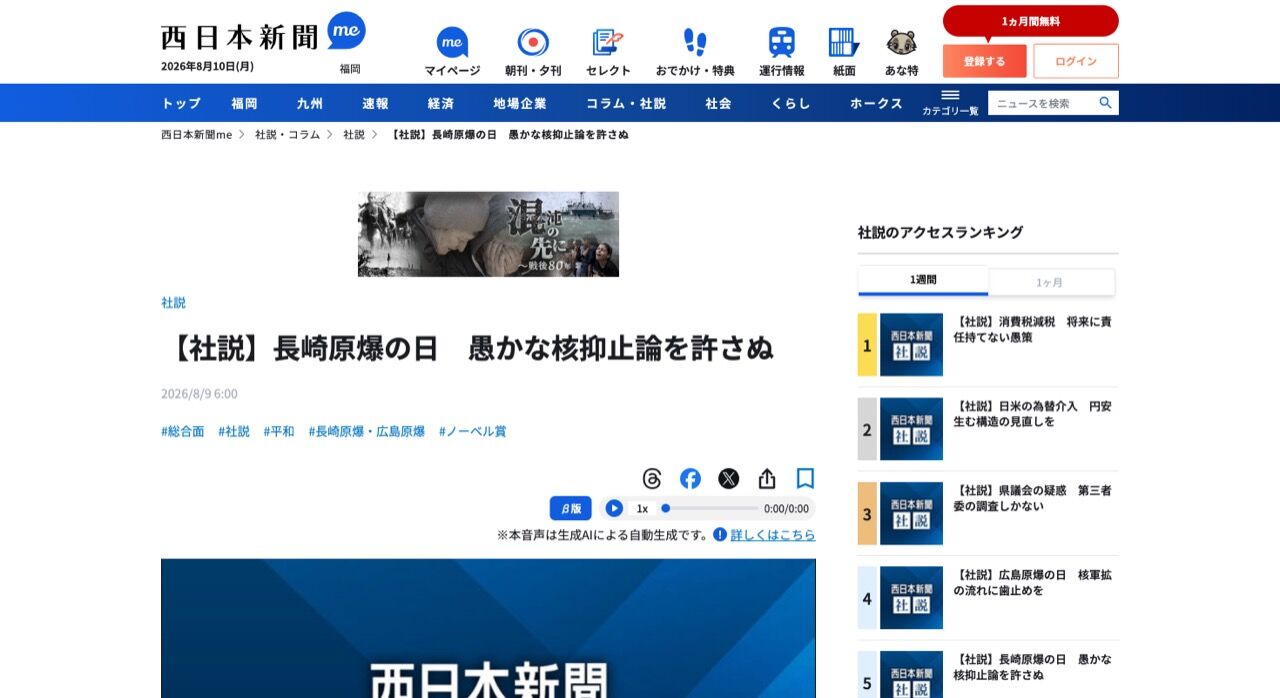
Task: Open コラム・社説 in navigation bar
Action: pyautogui.click(x=626, y=103)
